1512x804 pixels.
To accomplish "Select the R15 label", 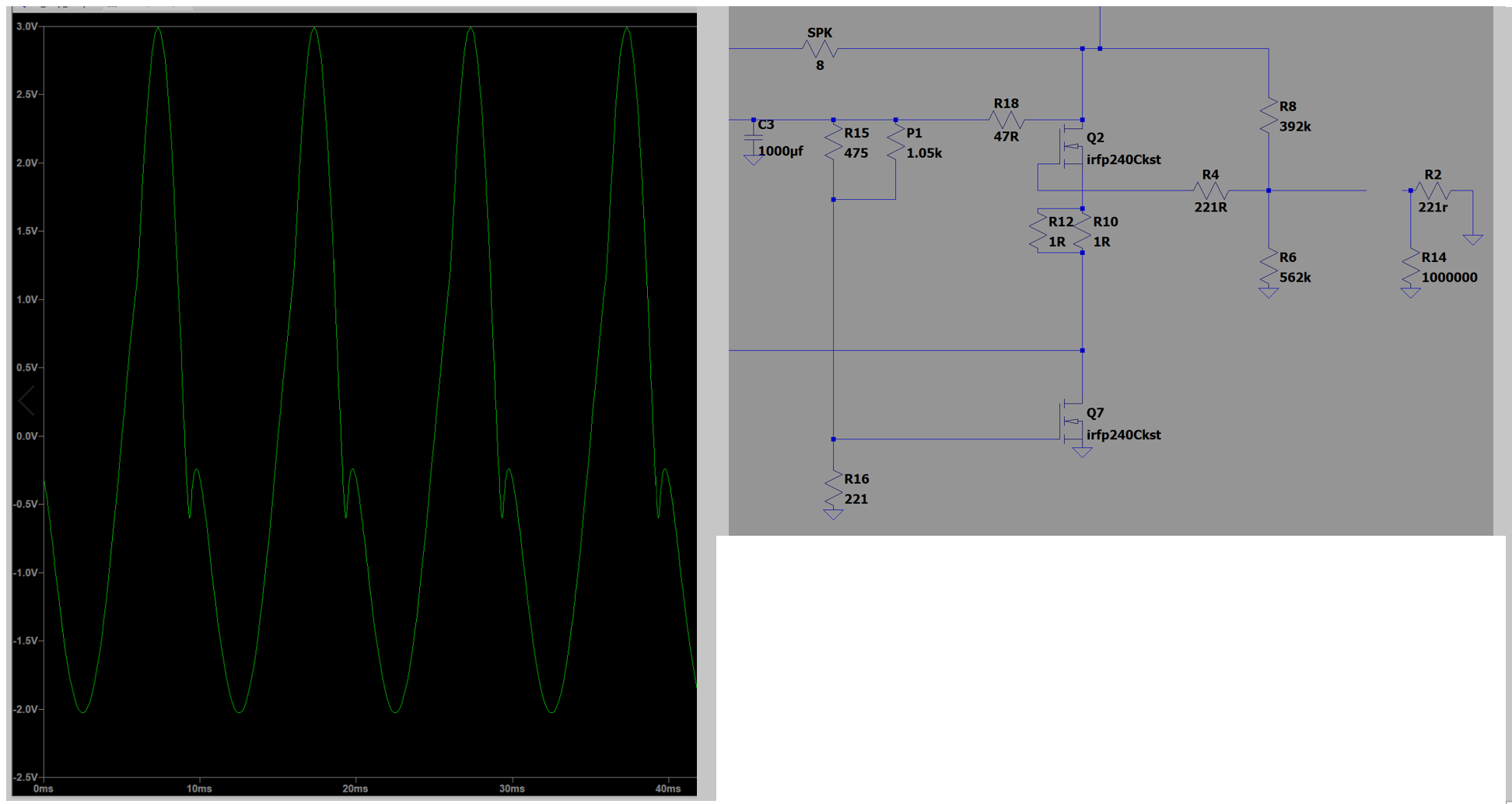I will coord(856,133).
